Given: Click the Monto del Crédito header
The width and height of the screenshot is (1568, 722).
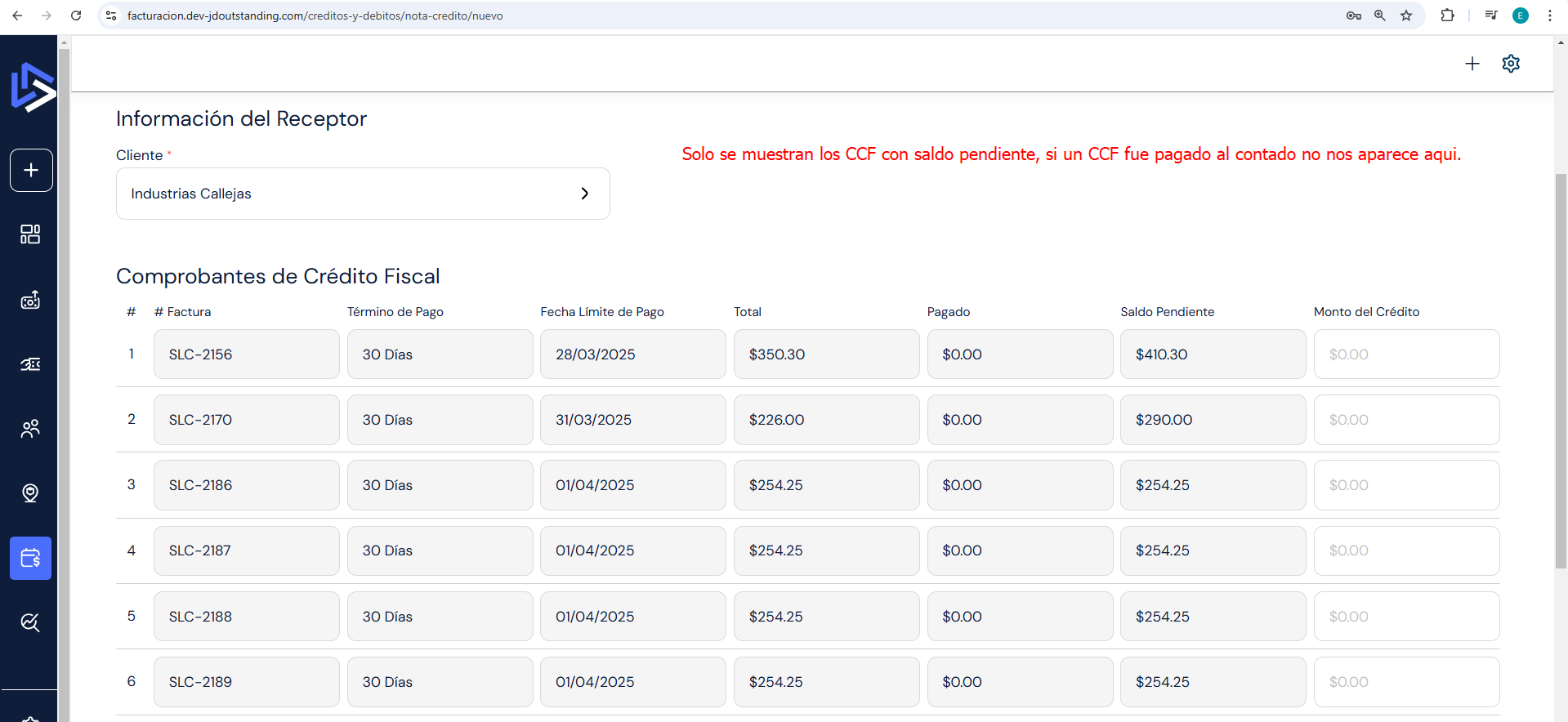Looking at the screenshot, I should tap(1366, 312).
